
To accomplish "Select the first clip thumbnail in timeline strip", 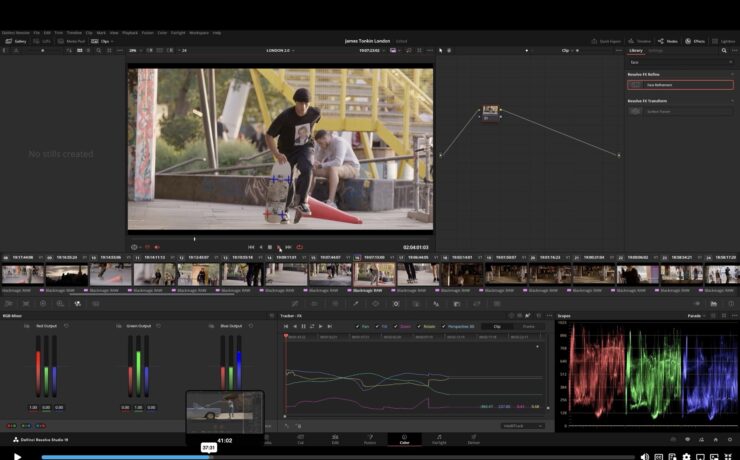I will (x=23, y=274).
